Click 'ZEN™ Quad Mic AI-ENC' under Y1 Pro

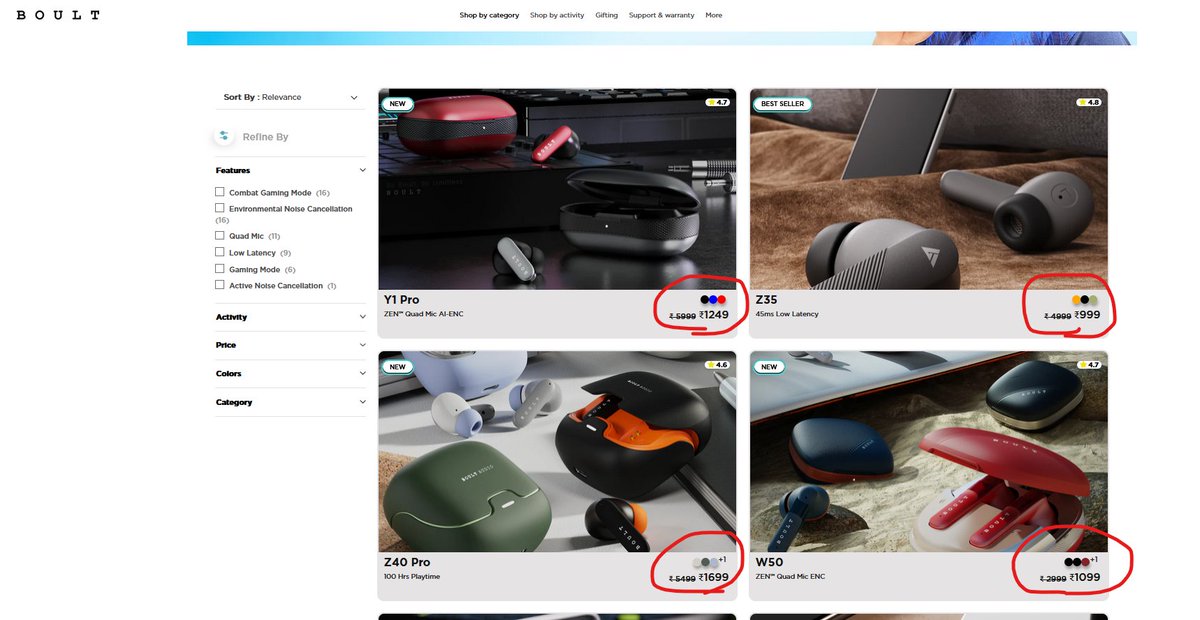(x=424, y=314)
